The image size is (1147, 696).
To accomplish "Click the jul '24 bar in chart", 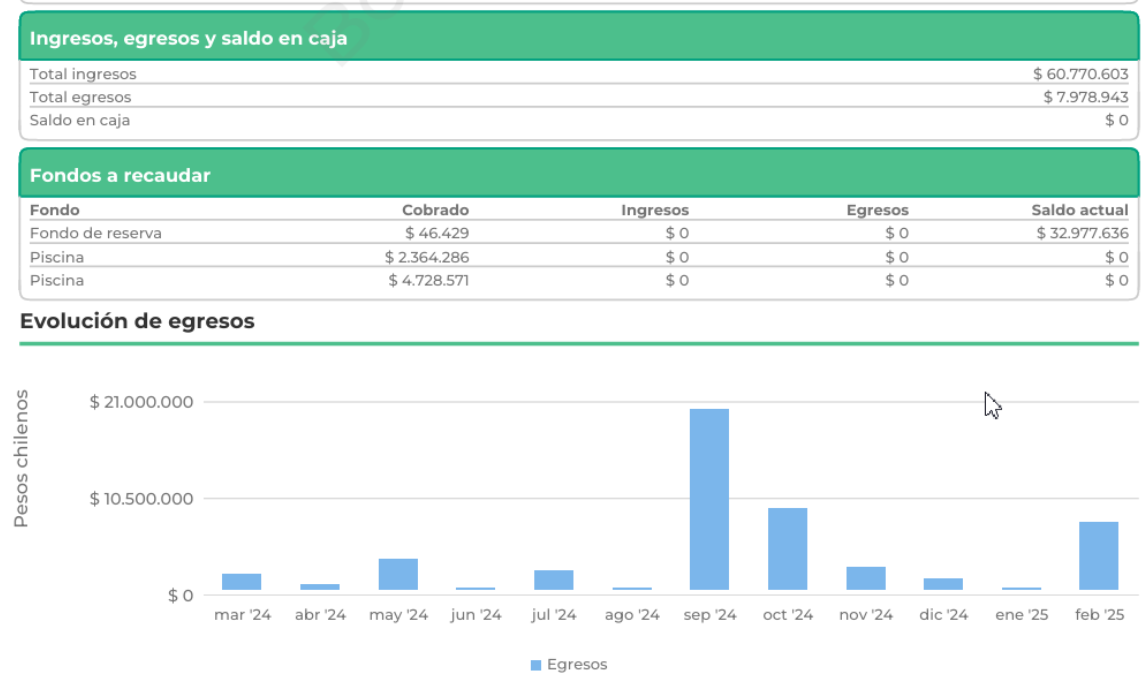I will 553,580.
